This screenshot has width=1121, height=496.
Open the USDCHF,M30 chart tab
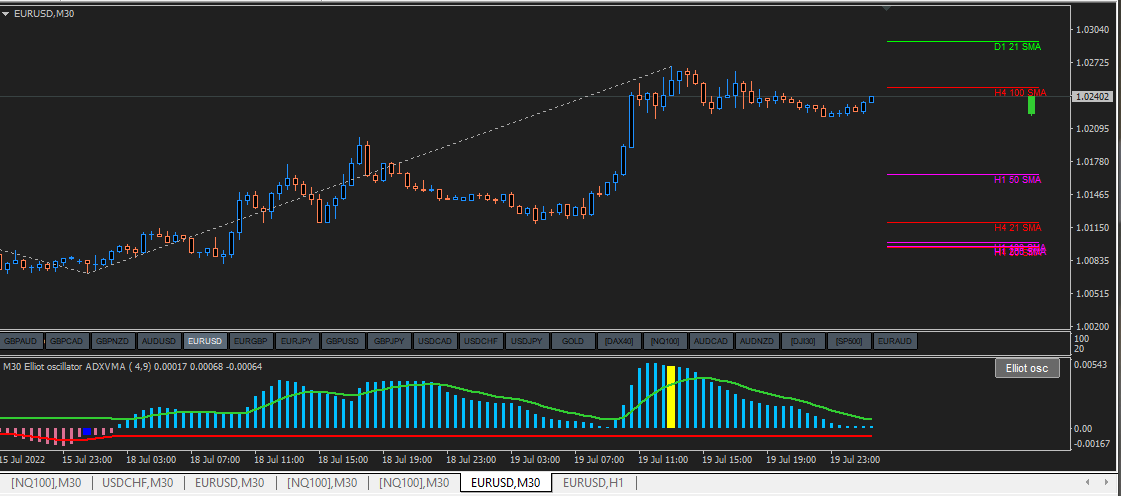point(138,484)
